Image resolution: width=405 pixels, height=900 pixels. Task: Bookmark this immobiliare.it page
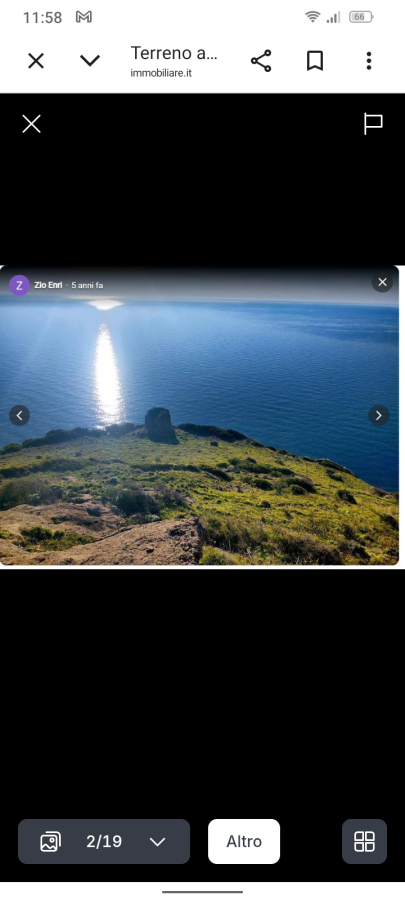click(315, 61)
